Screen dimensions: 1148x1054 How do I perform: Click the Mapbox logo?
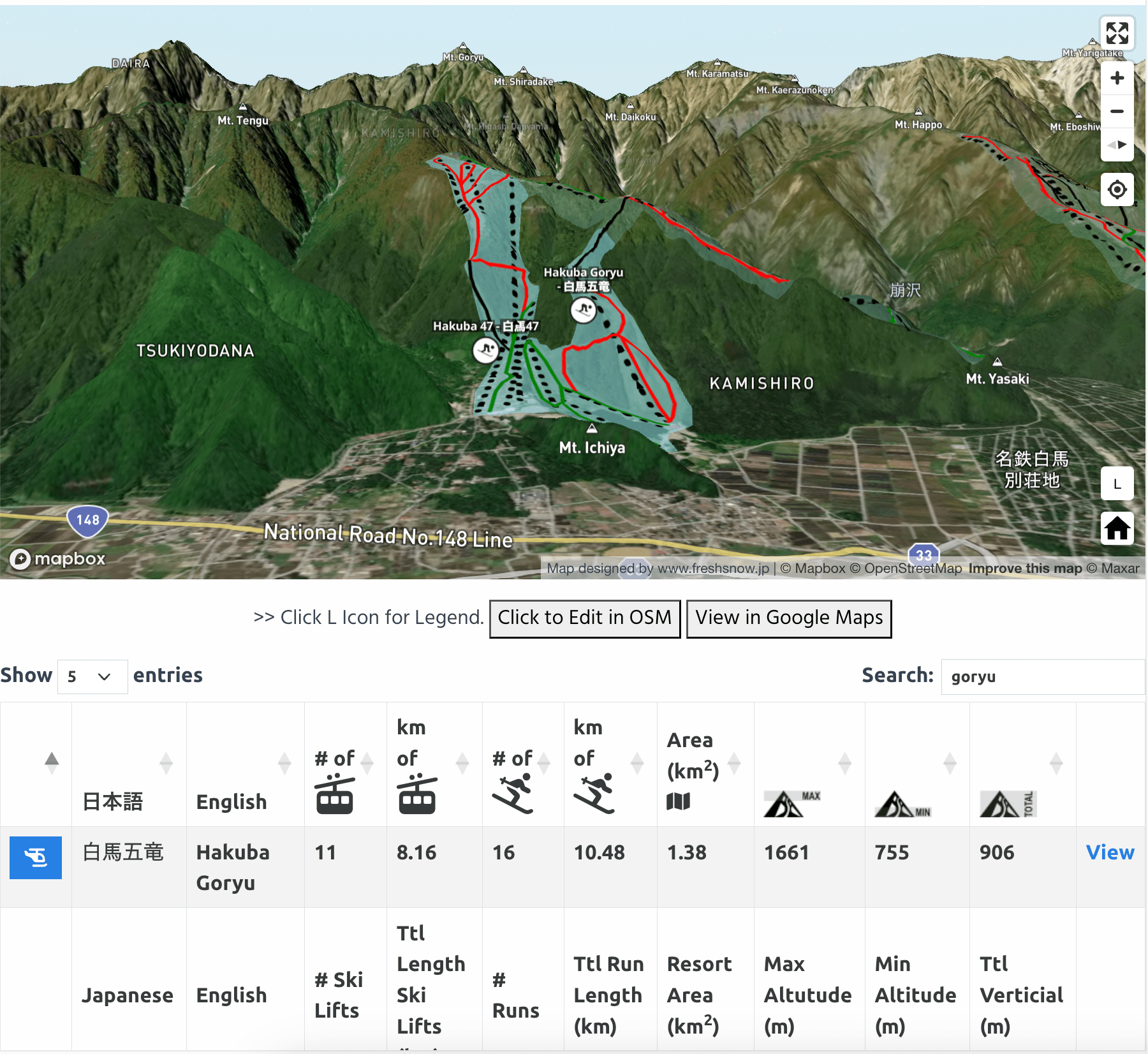click(x=57, y=558)
